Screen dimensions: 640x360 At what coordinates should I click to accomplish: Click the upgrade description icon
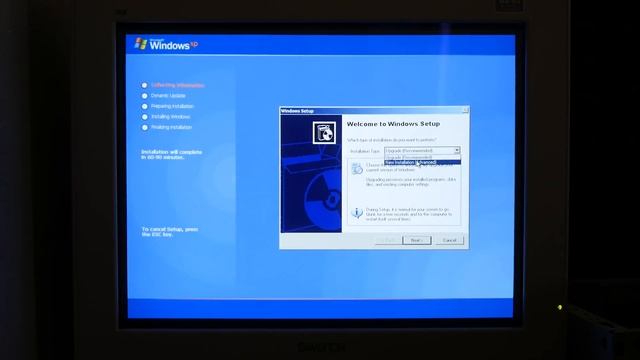pos(357,168)
